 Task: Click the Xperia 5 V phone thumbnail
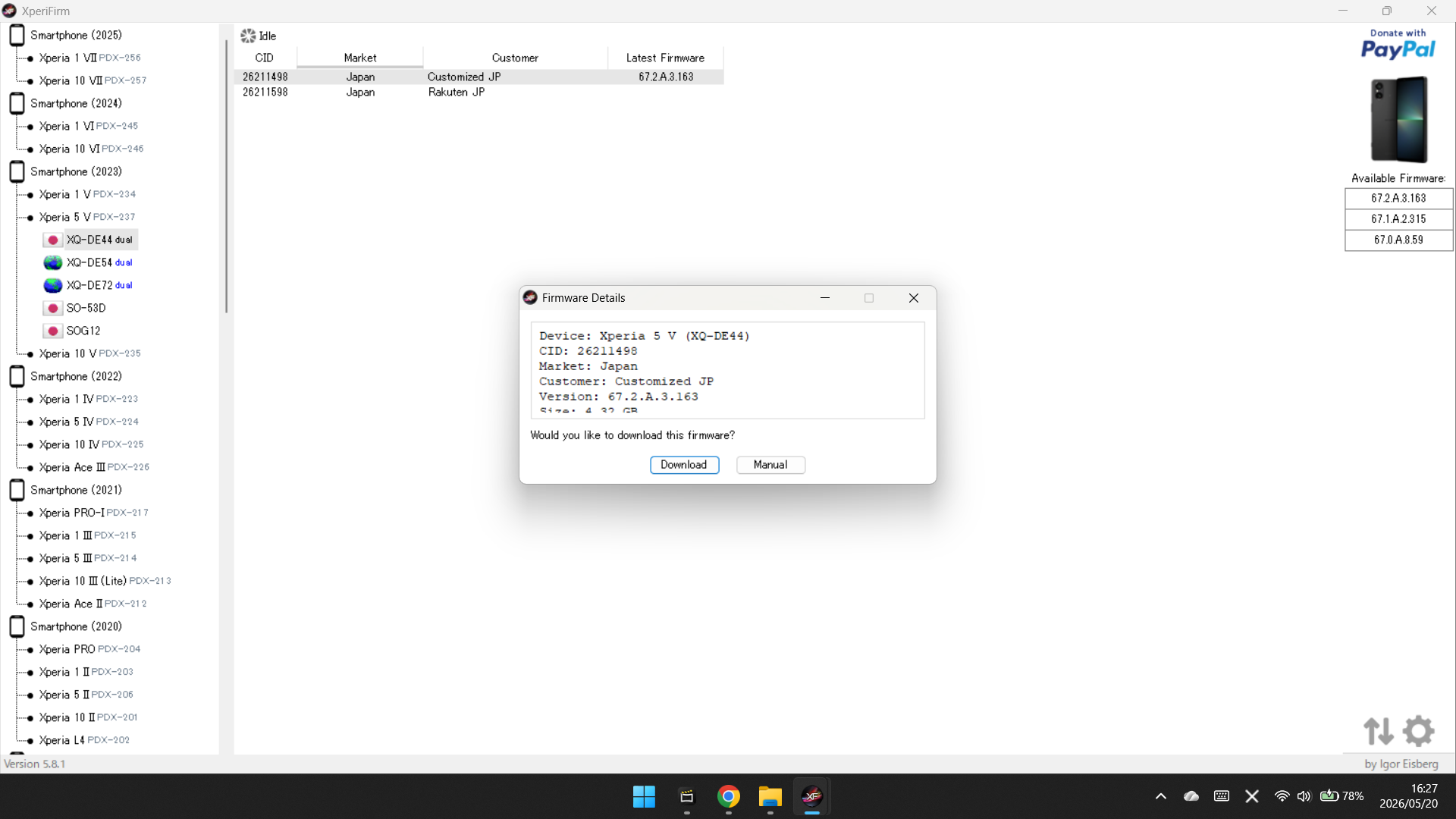[1399, 119]
